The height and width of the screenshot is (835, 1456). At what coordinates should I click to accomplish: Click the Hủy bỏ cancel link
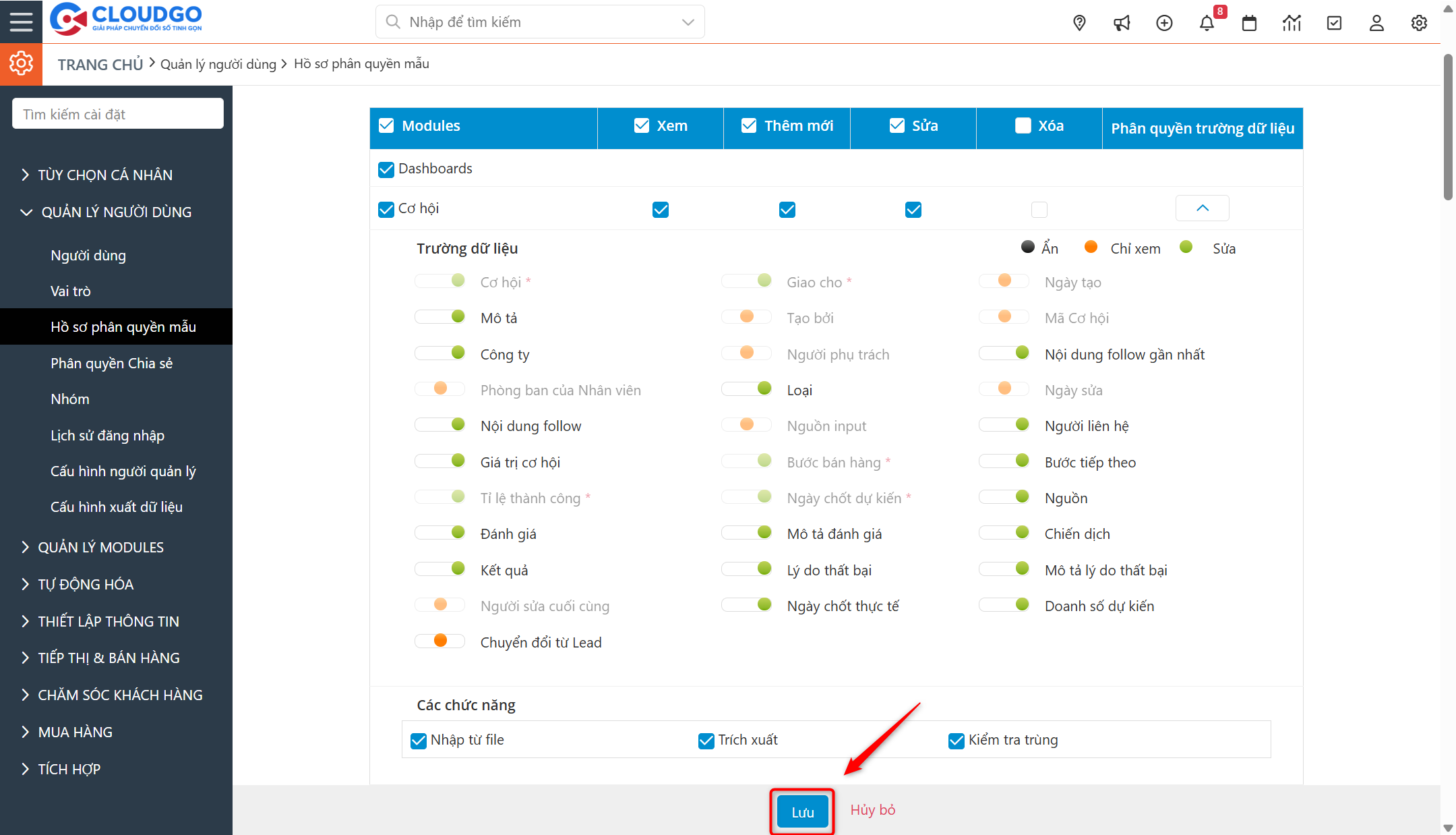coord(872,810)
